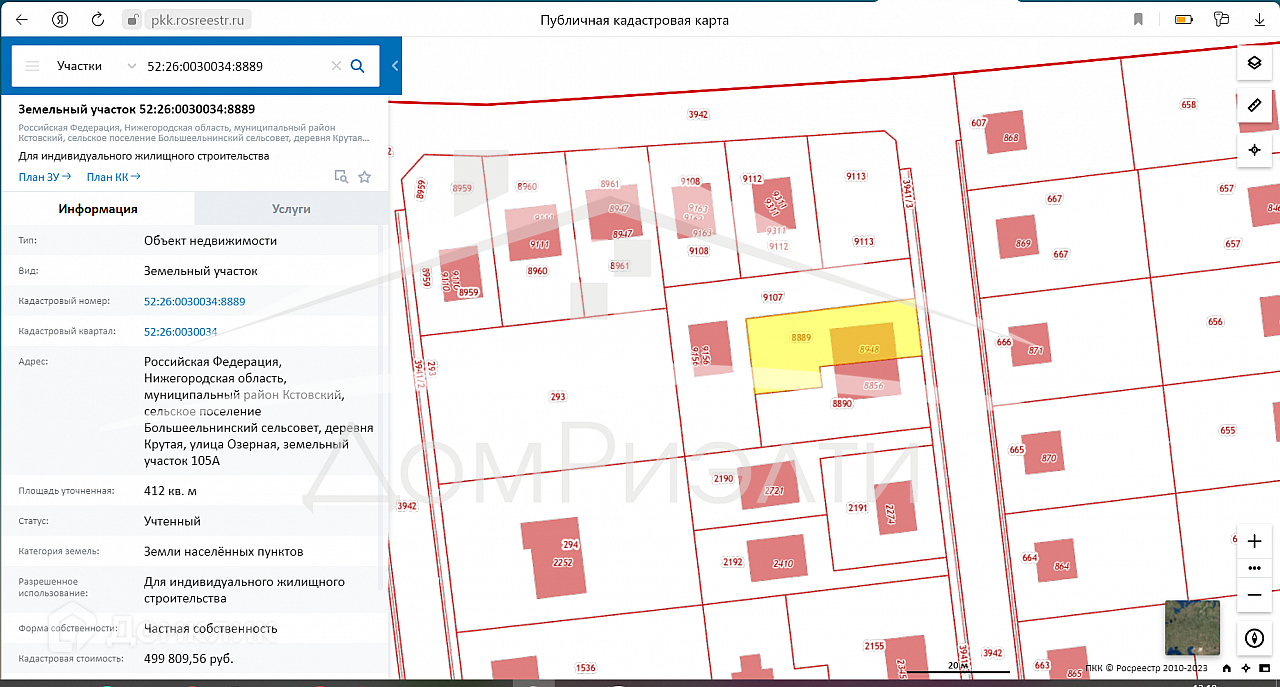
Task: Click parcel label 658 on the map
Action: [1188, 105]
